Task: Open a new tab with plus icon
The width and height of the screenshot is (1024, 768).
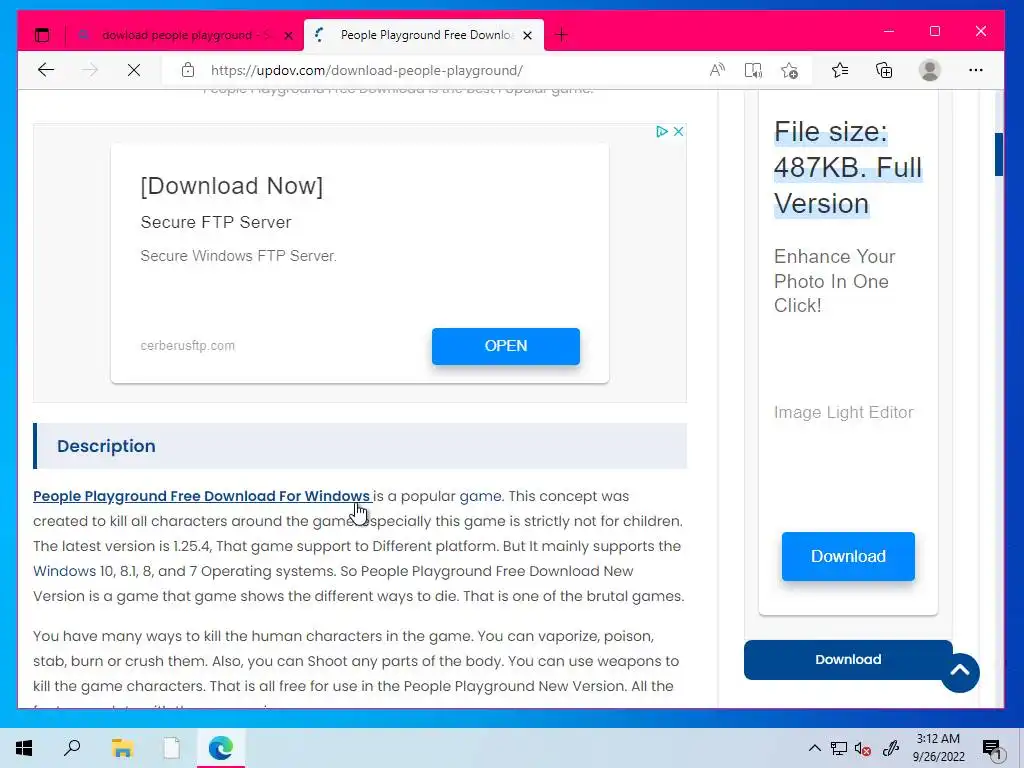Action: (561, 35)
